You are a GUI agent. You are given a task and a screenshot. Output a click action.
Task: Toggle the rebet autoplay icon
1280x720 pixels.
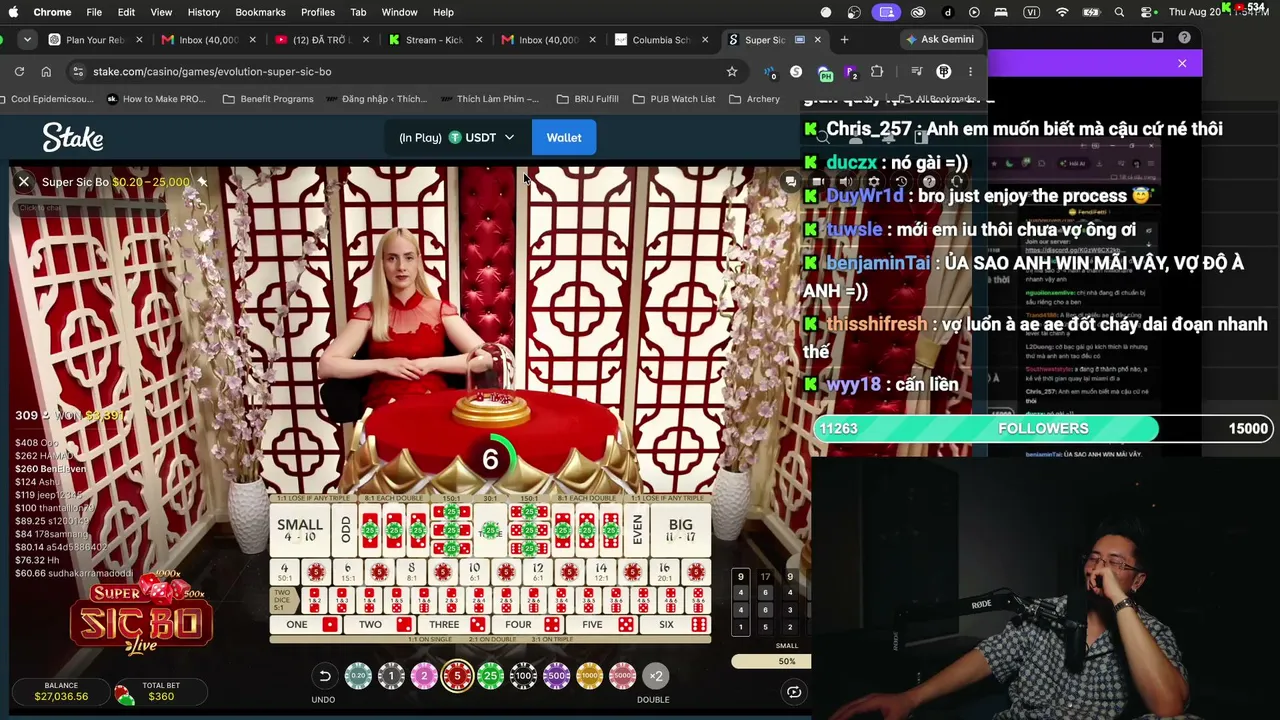click(x=794, y=691)
